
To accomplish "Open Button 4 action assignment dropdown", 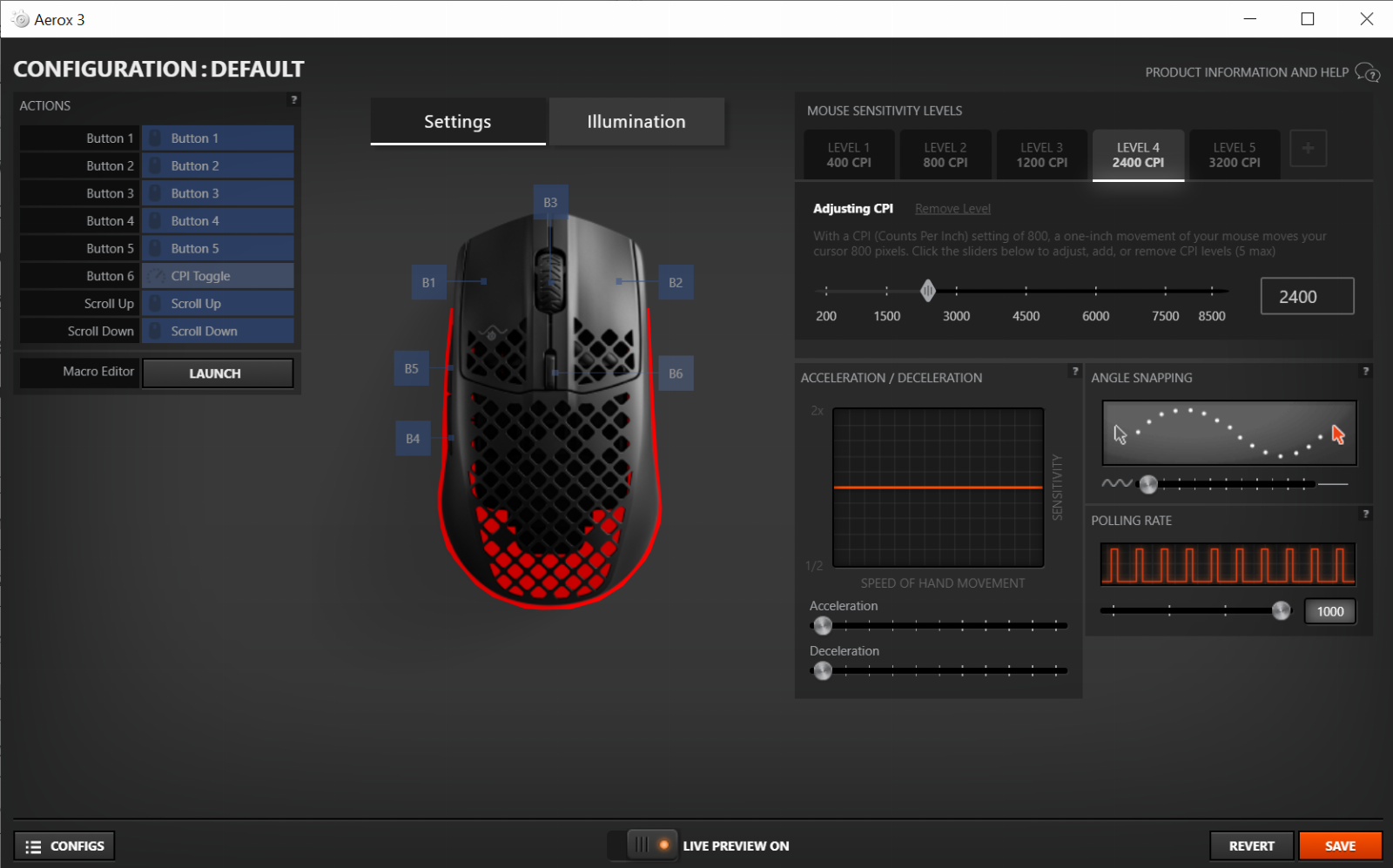I will coord(218,221).
